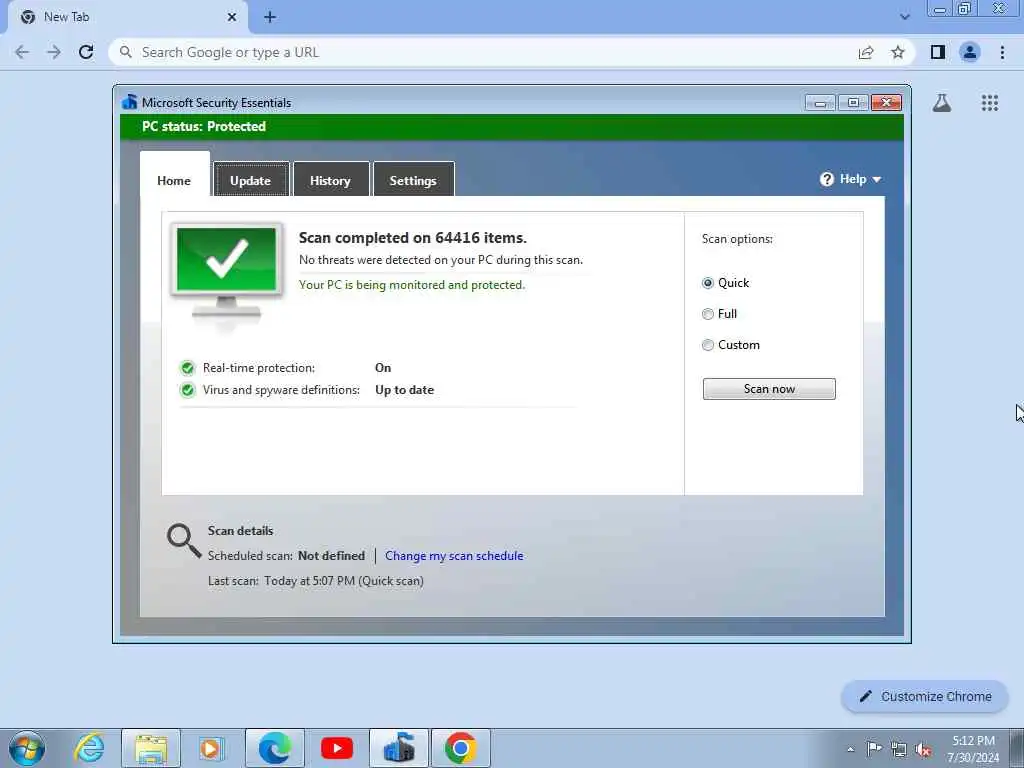Go back in Chrome

click(x=22, y=52)
